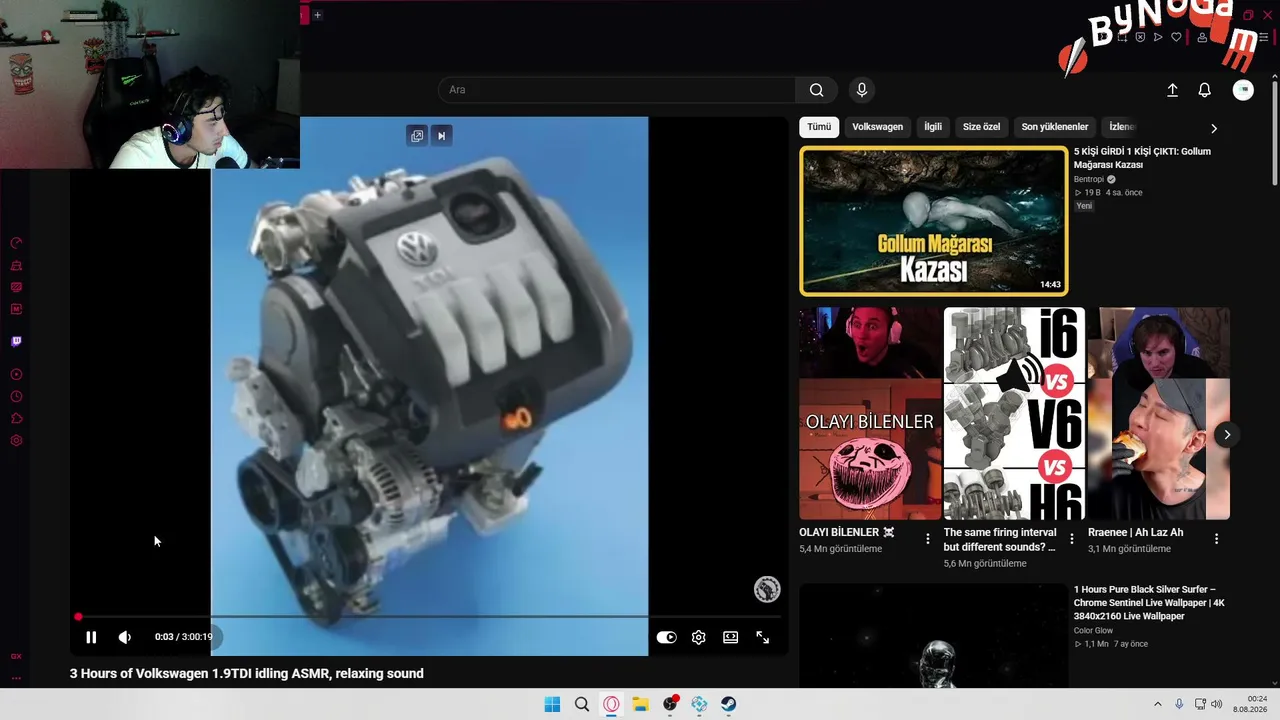Open Raenee Ah Laz Ah short title

1135,533
